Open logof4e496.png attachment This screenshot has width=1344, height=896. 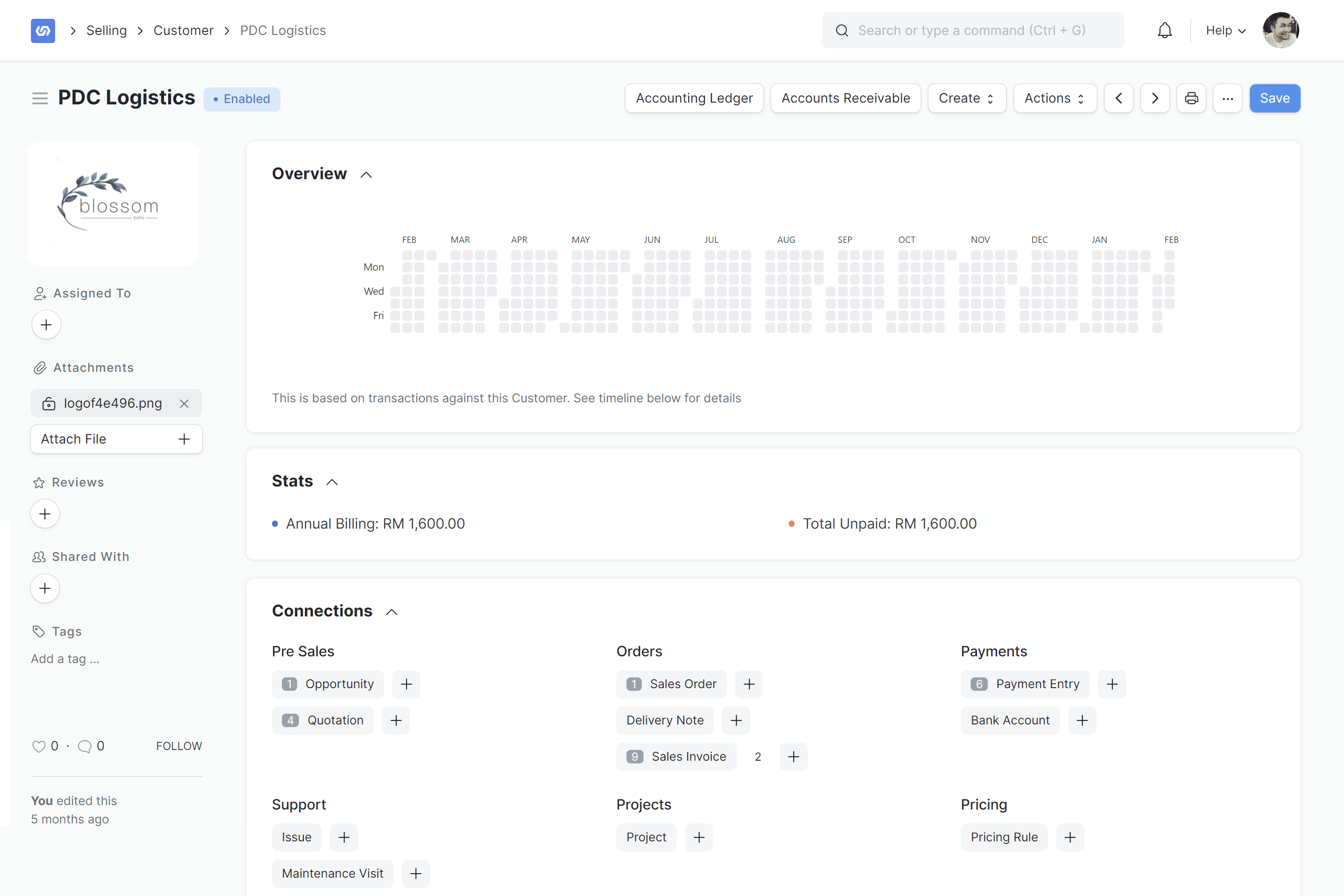coord(112,404)
